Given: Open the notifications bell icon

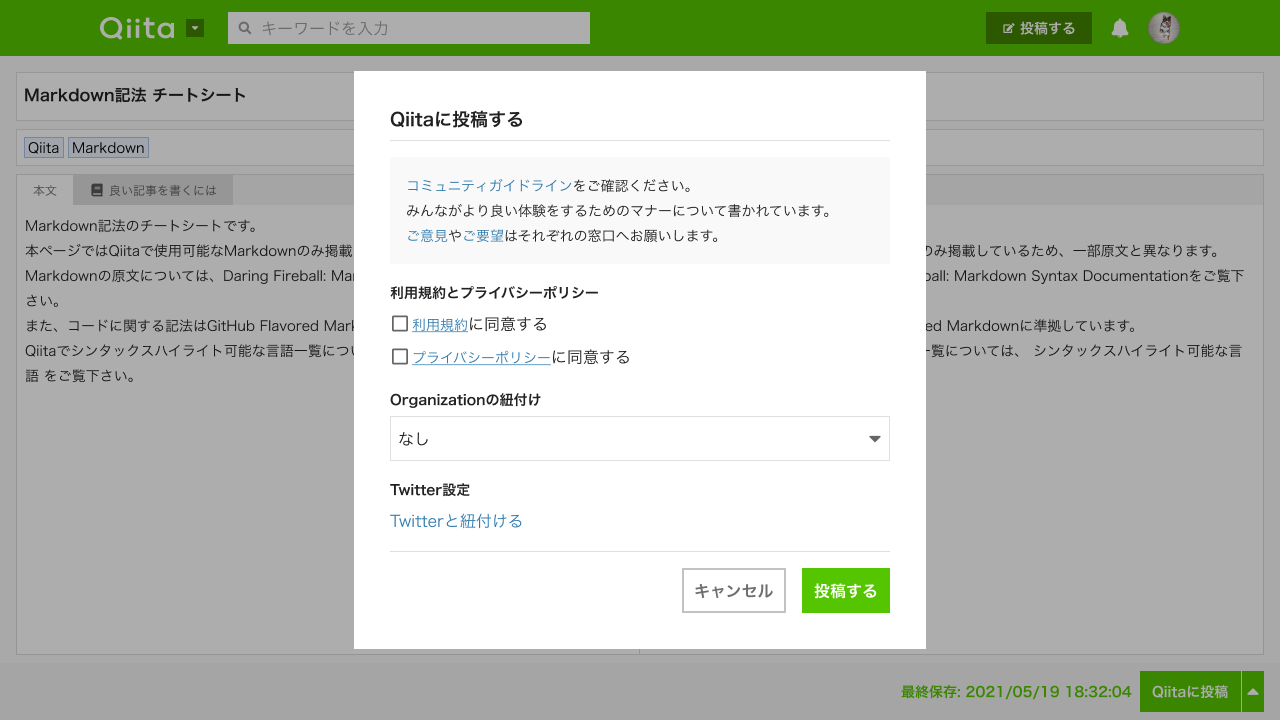Looking at the screenshot, I should (1120, 27).
